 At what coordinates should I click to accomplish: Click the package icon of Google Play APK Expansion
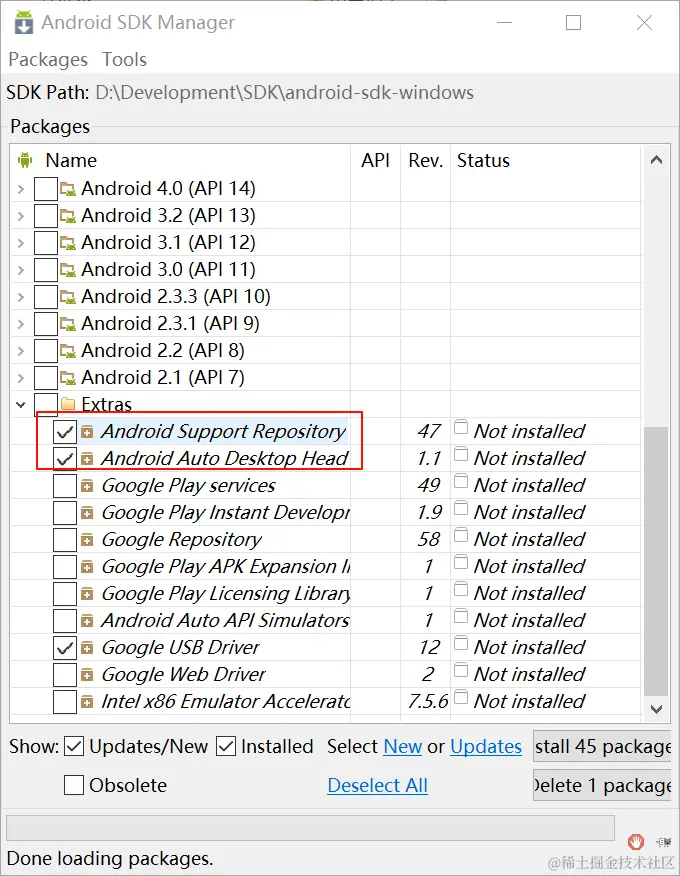pyautogui.click(x=87, y=567)
